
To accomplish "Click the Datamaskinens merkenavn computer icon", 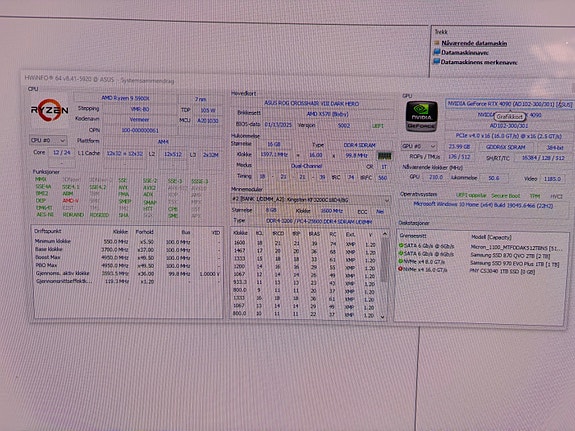I will click(x=436, y=62).
